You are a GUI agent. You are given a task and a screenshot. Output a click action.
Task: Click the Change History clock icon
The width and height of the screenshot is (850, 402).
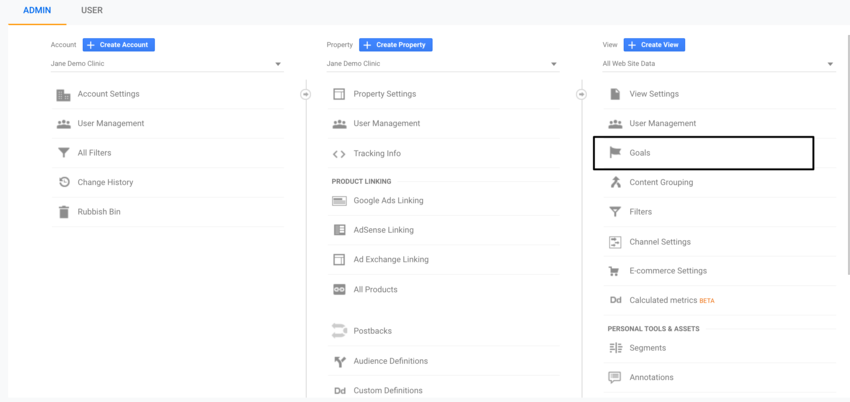(x=64, y=182)
